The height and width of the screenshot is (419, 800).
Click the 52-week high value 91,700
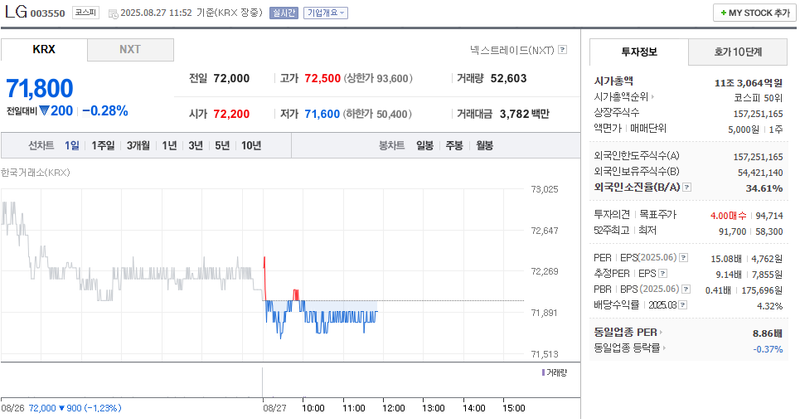(732, 232)
